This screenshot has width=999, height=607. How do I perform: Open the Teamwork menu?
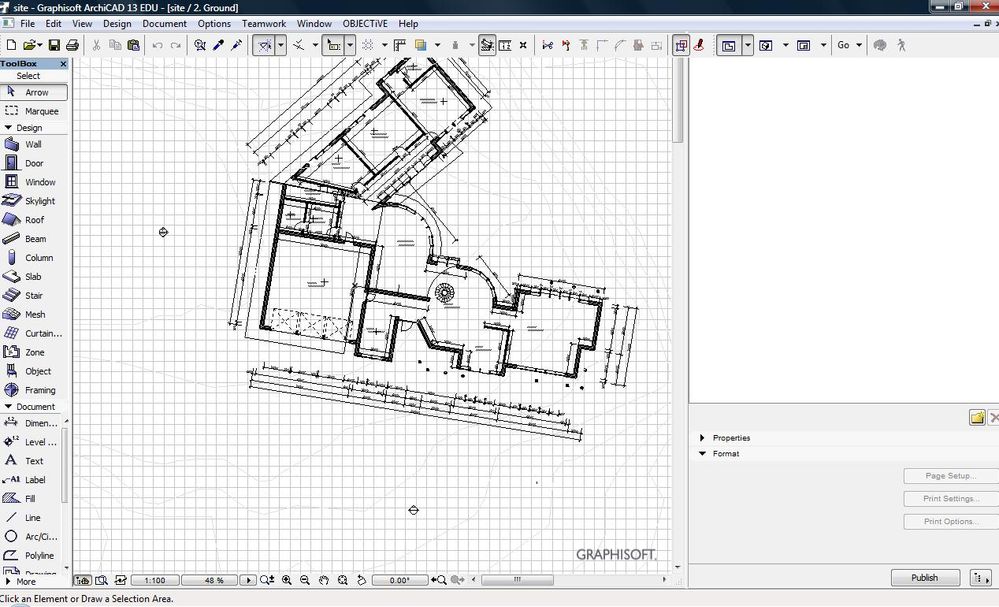[264, 24]
